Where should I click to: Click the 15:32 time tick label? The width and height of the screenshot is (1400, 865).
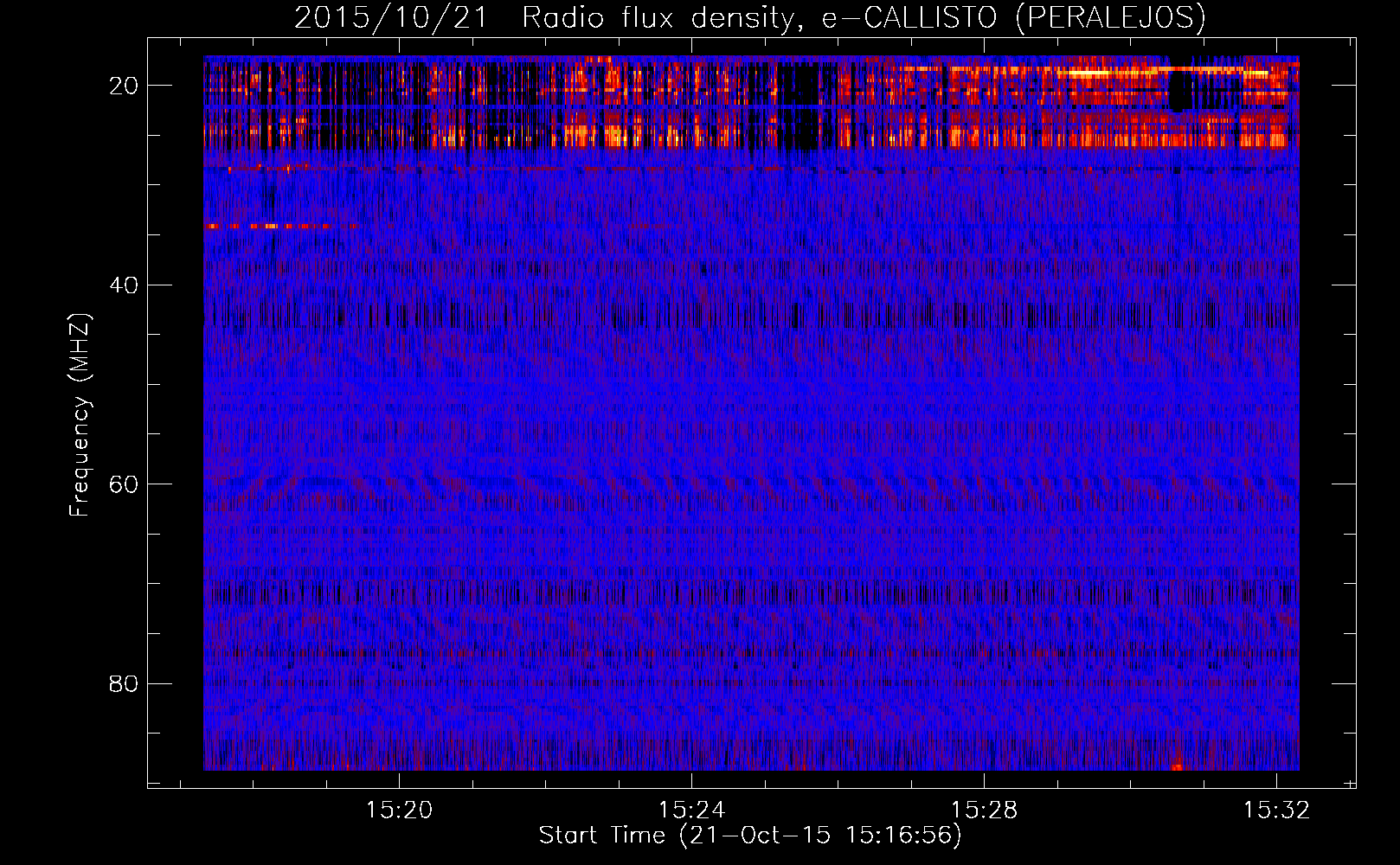1276,811
